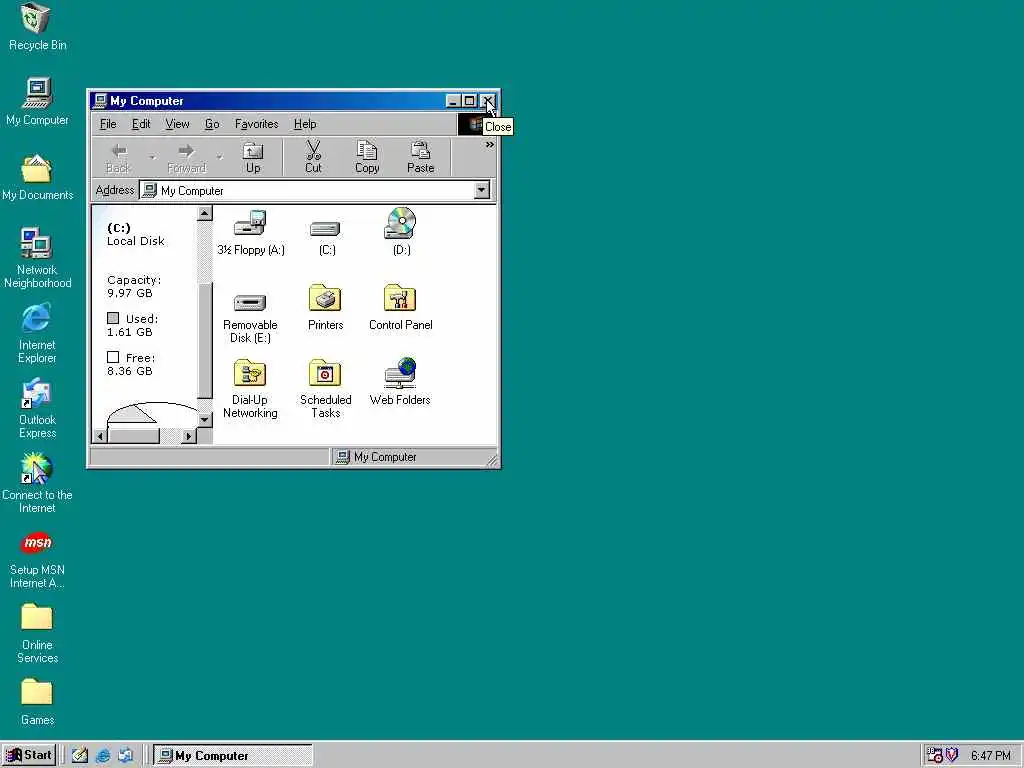Click the Back toolbar button
1024x768 pixels.
click(118, 158)
